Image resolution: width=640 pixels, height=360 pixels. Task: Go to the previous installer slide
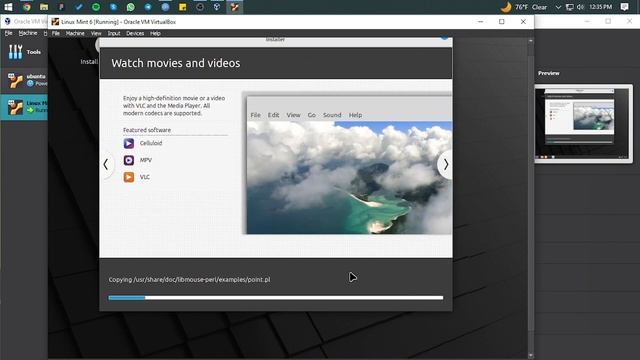click(x=106, y=164)
